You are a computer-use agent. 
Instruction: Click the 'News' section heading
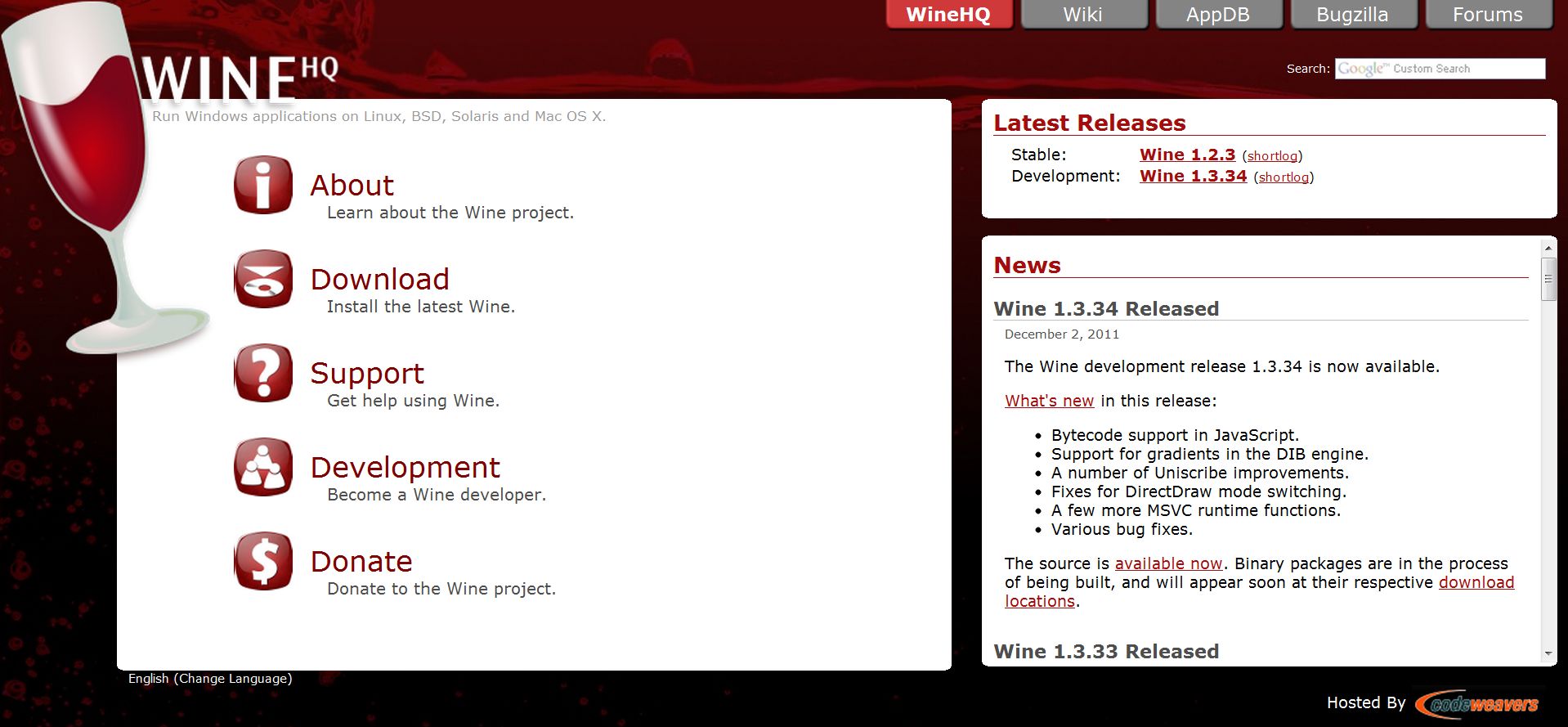tap(1027, 265)
